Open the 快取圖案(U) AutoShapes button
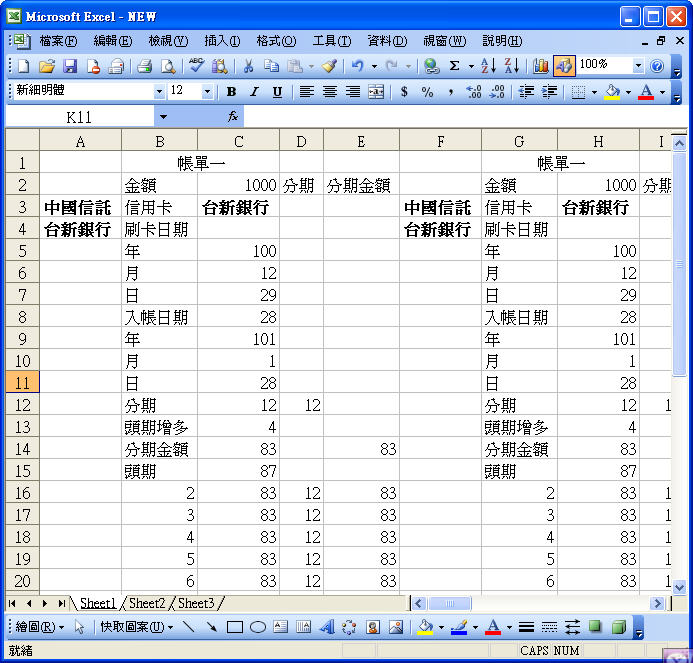This screenshot has height=663, width=693. click(x=137, y=627)
